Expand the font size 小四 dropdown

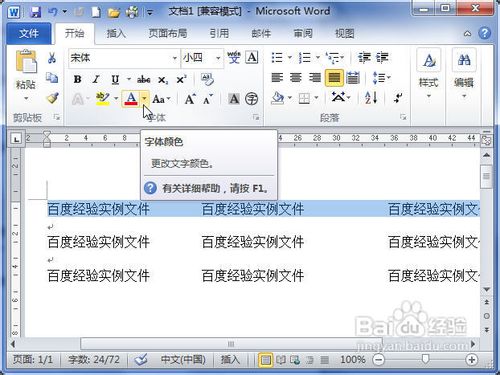tap(218, 58)
